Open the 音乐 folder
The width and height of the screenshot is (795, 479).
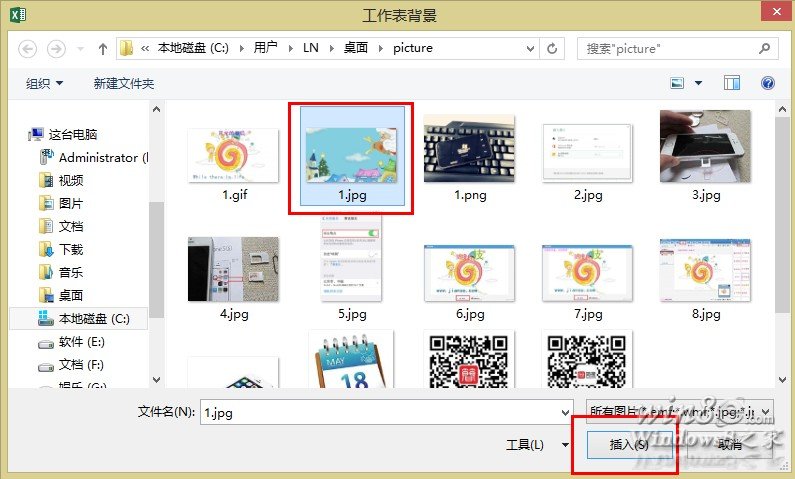(x=61, y=272)
